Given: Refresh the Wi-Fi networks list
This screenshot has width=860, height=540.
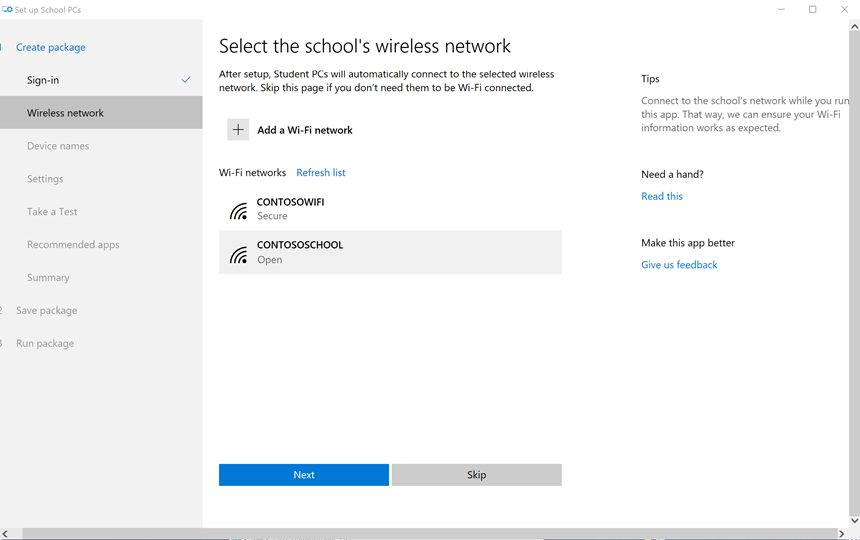Looking at the screenshot, I should (321, 173).
